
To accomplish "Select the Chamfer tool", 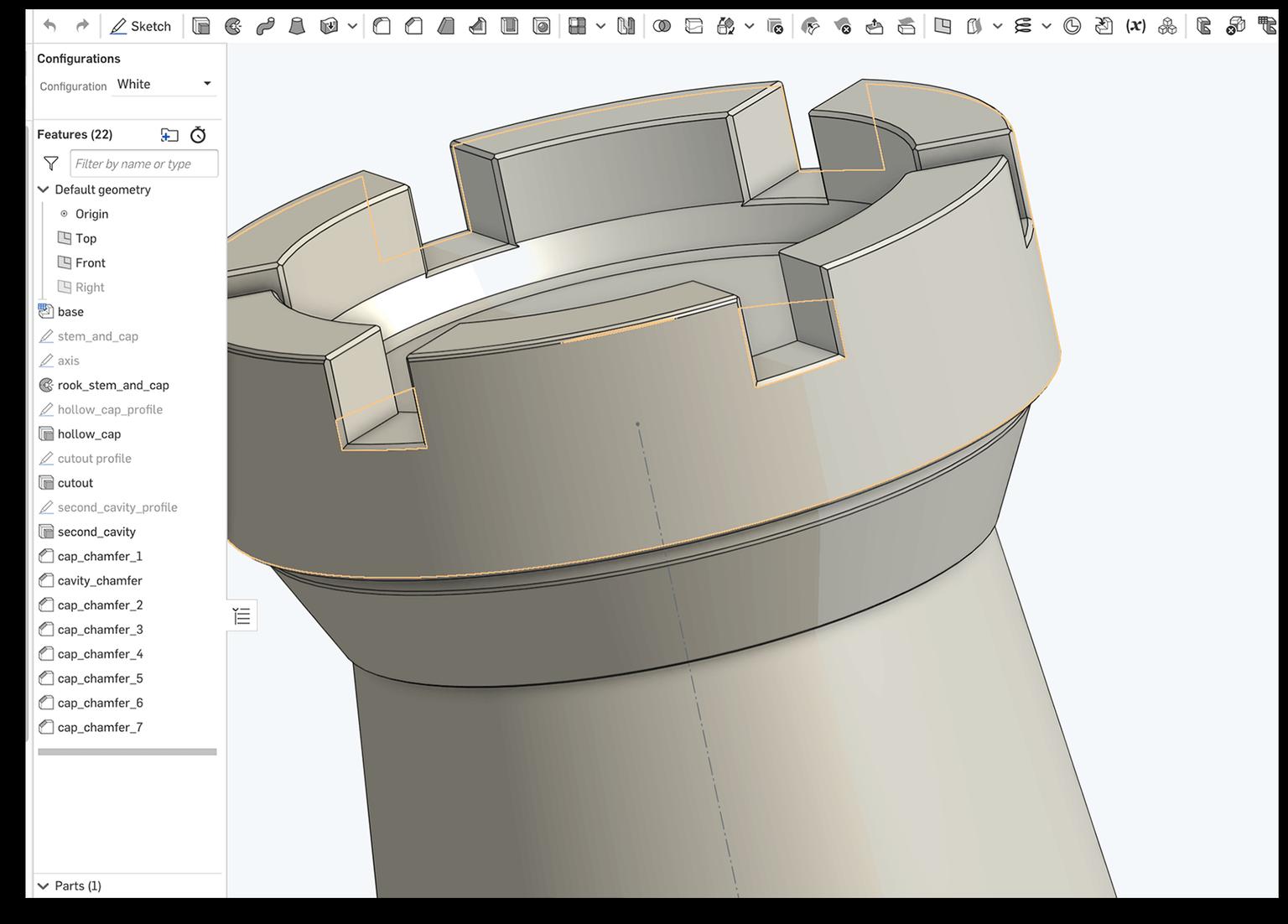I will pos(413,26).
